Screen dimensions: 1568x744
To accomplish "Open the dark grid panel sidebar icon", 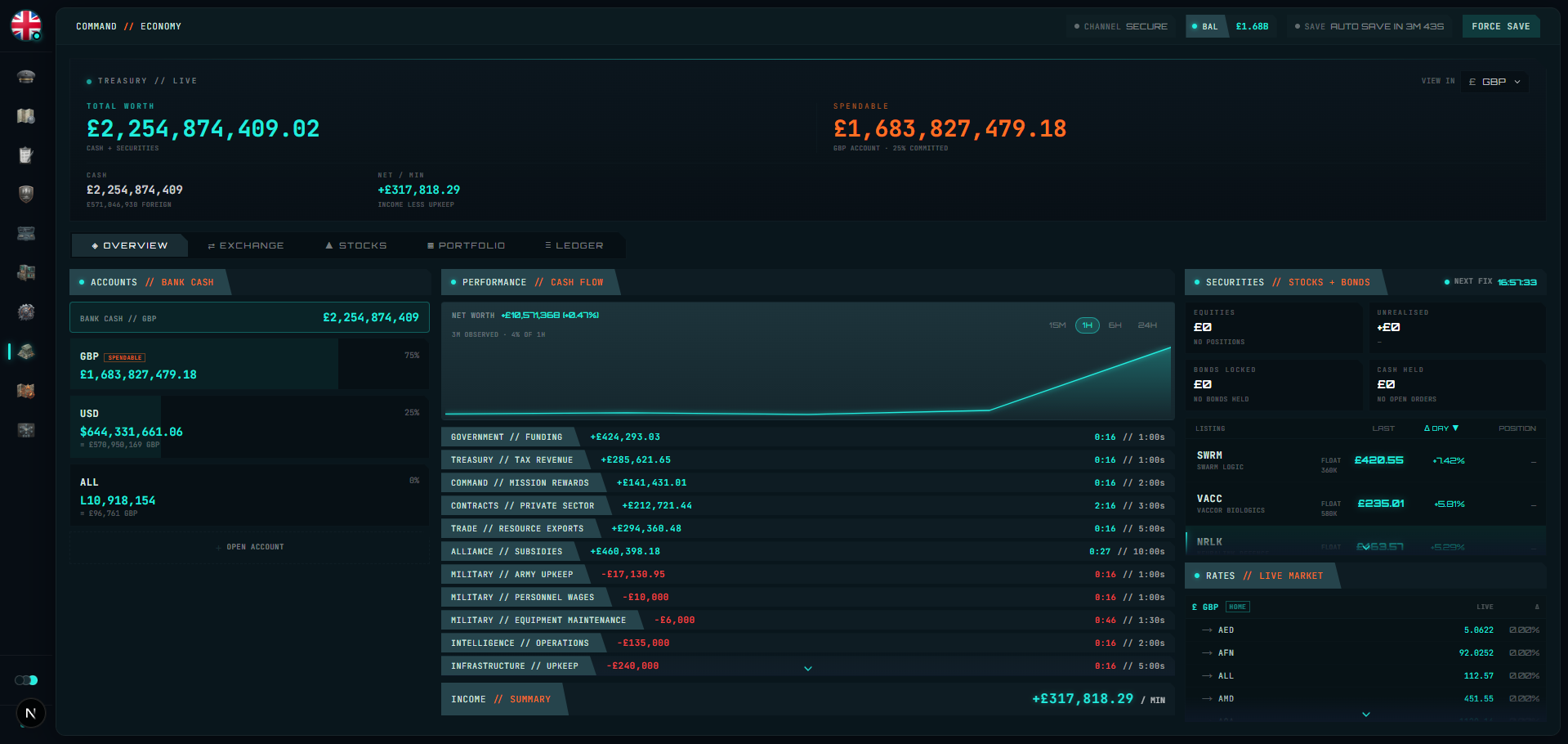I will pos(26,430).
